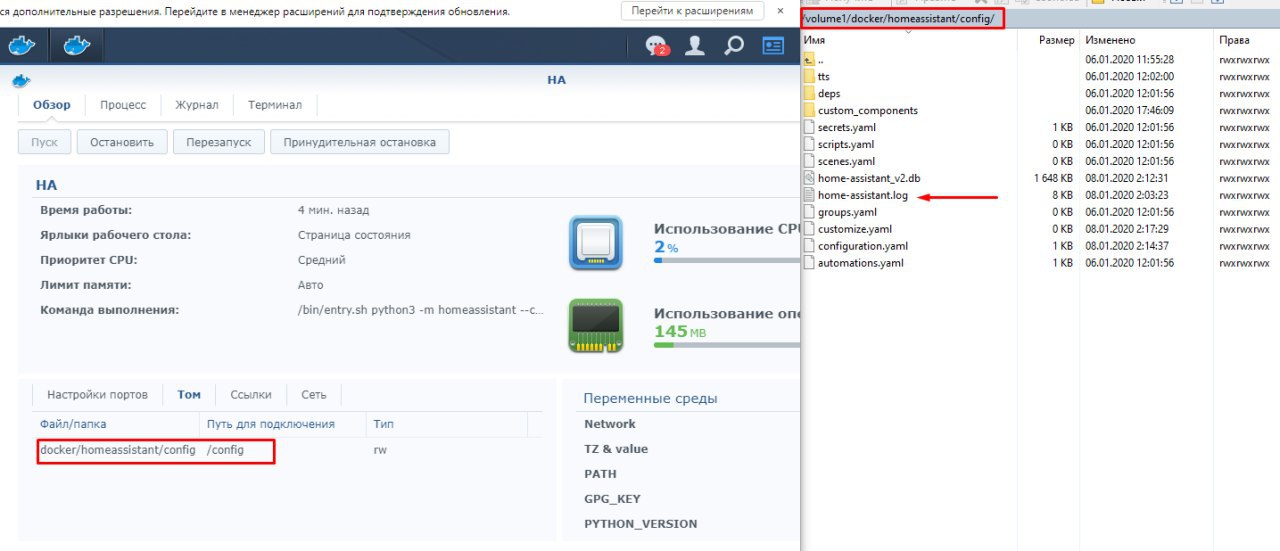1280x551 pixels.
Task: Click the 'TZ & value' environment variable
Action: [x=616, y=449]
